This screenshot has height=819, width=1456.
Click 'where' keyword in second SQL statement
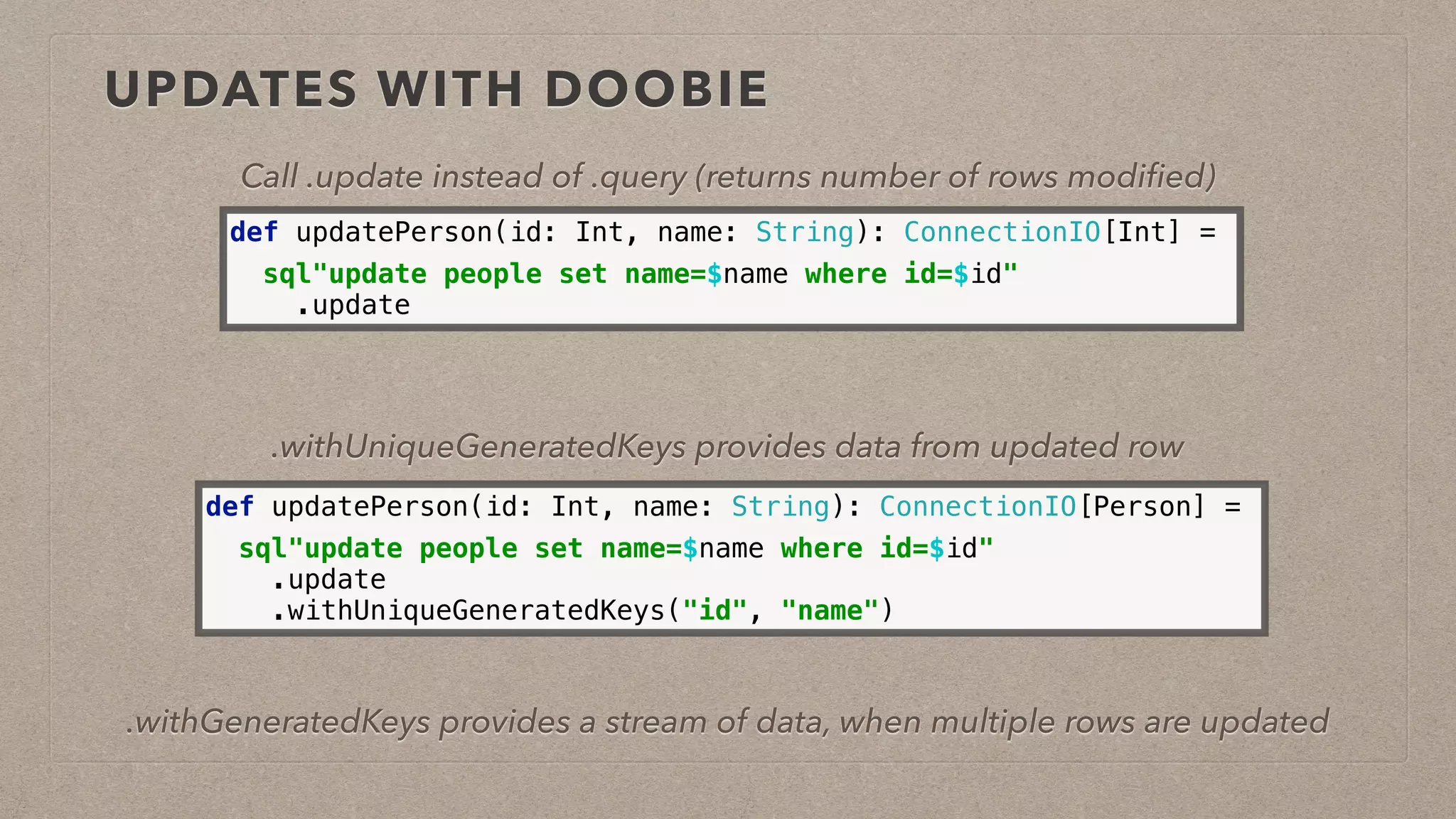coord(821,549)
